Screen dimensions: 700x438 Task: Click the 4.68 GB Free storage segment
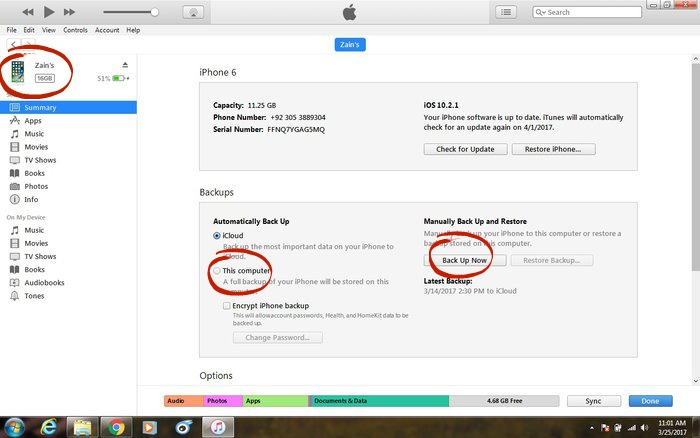pyautogui.click(x=504, y=401)
